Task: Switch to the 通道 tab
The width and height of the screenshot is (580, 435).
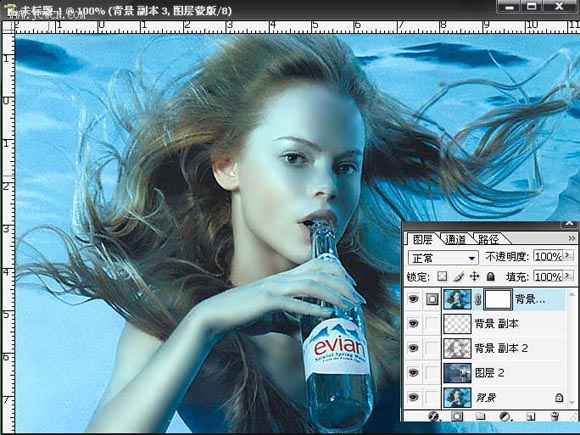Action: 455,239
